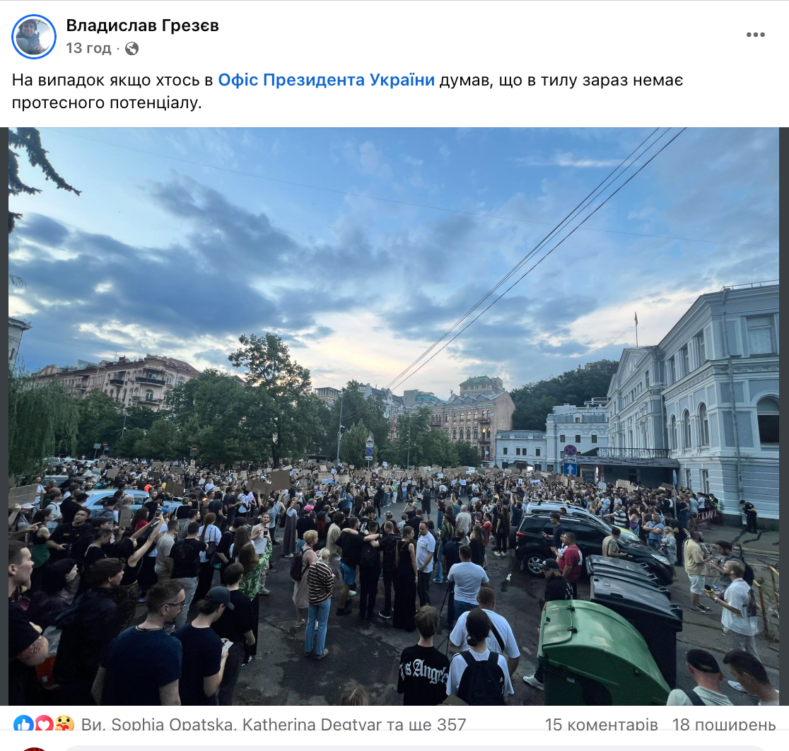This screenshot has width=789, height=751.
Task: Click the commenter avatar below the reactions
Action: click(x=34, y=749)
